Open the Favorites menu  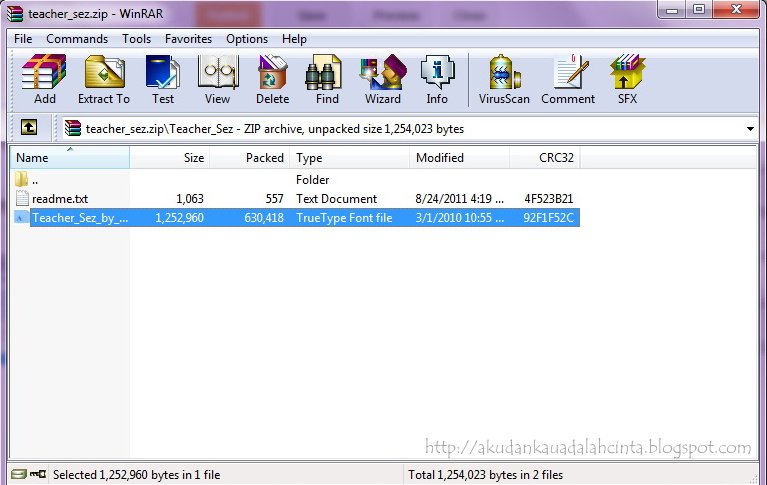[188, 39]
